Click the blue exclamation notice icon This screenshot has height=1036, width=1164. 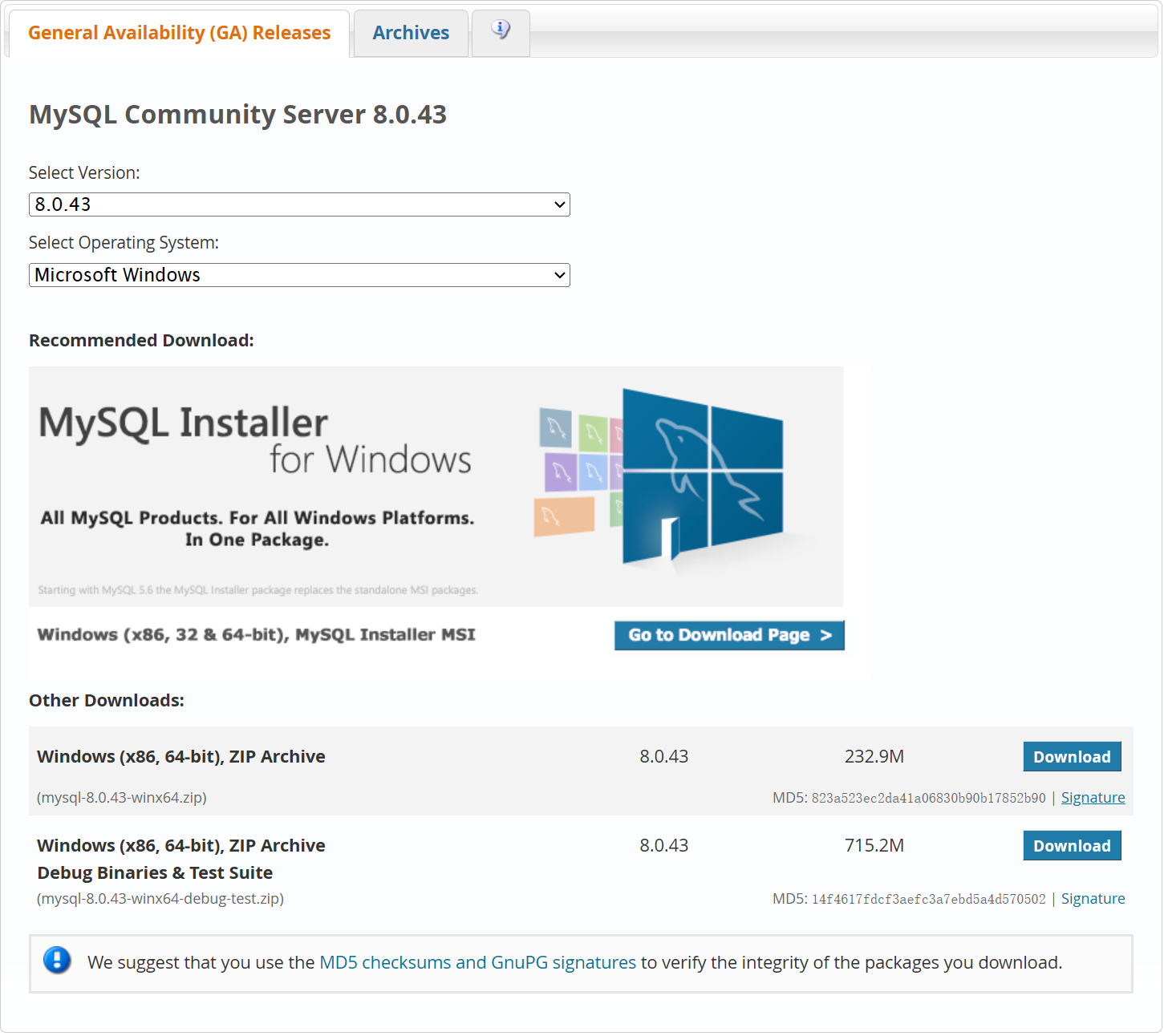click(x=57, y=960)
